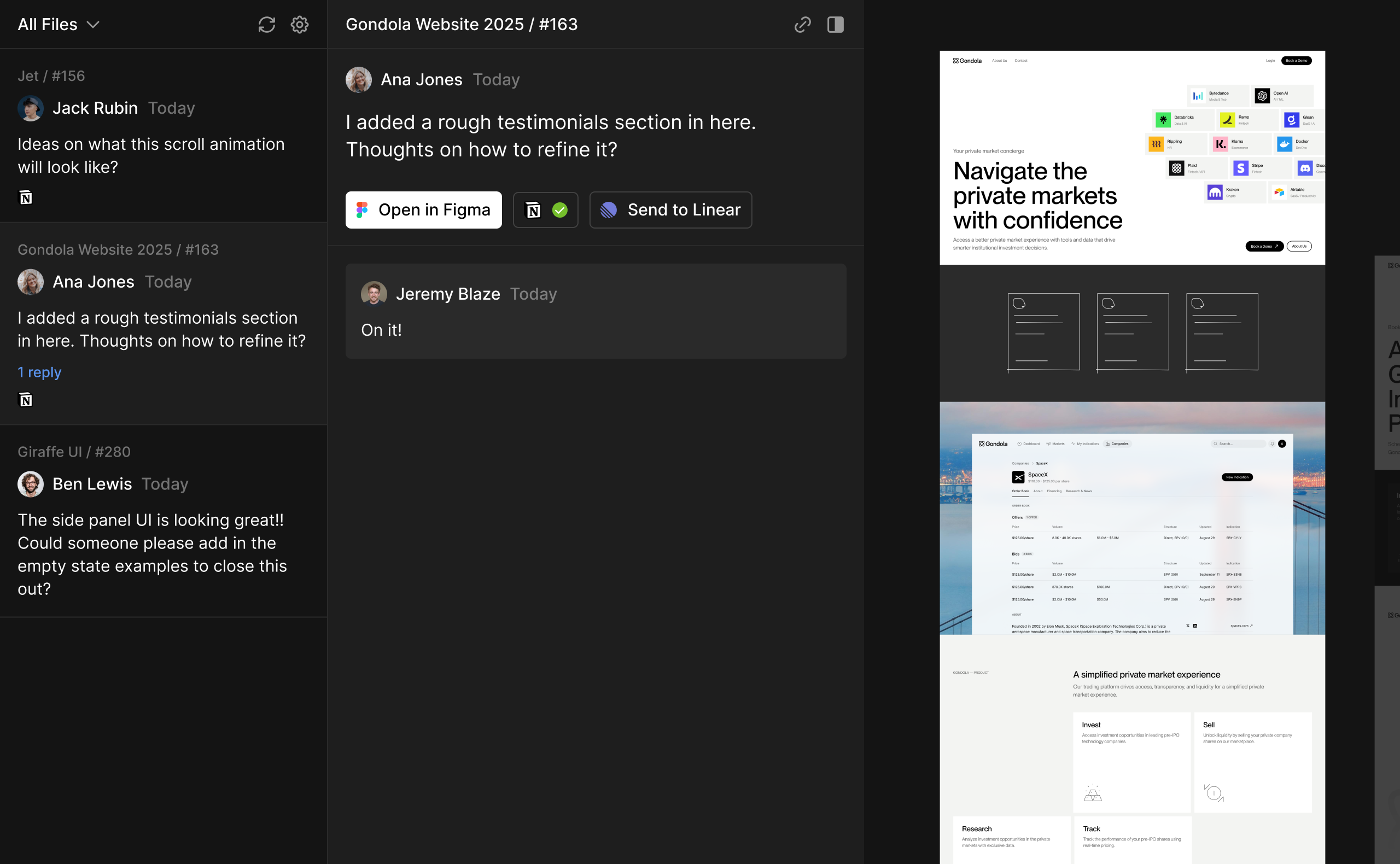This screenshot has width=1400, height=864.
Task: Click the first testimonial wireframe card
Action: (1043, 332)
